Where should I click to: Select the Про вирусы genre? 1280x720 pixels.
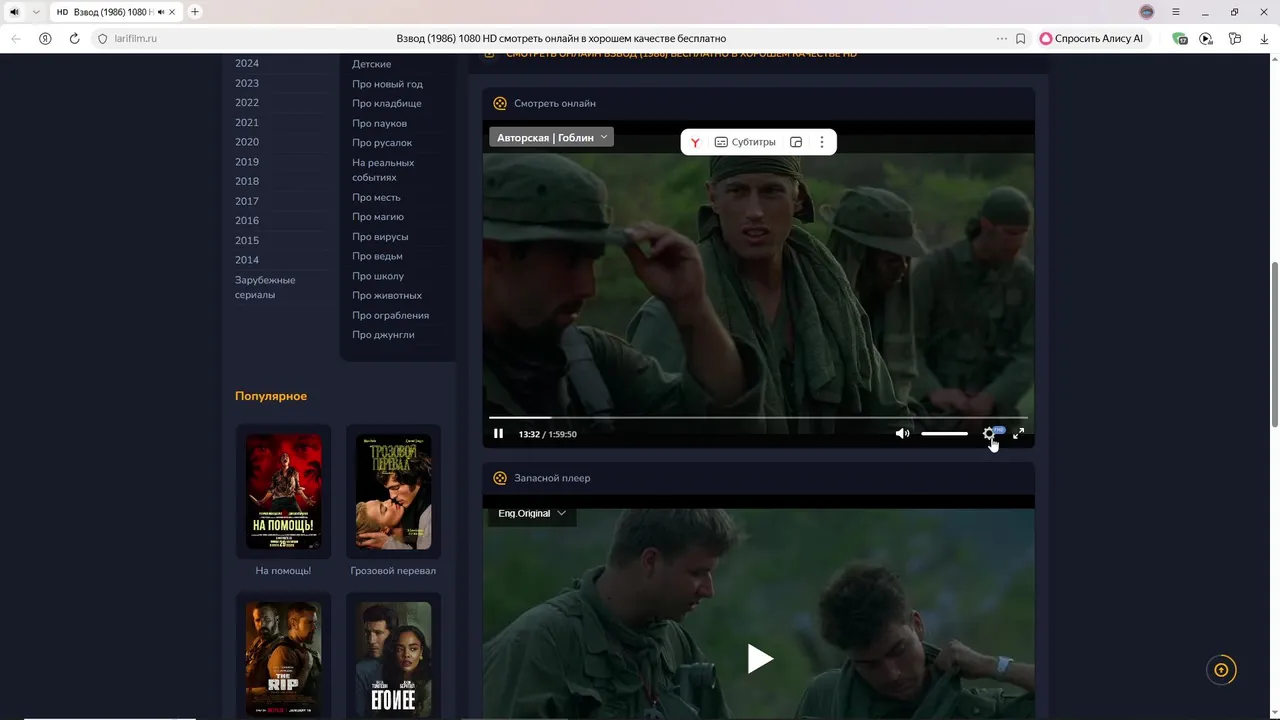tap(380, 237)
